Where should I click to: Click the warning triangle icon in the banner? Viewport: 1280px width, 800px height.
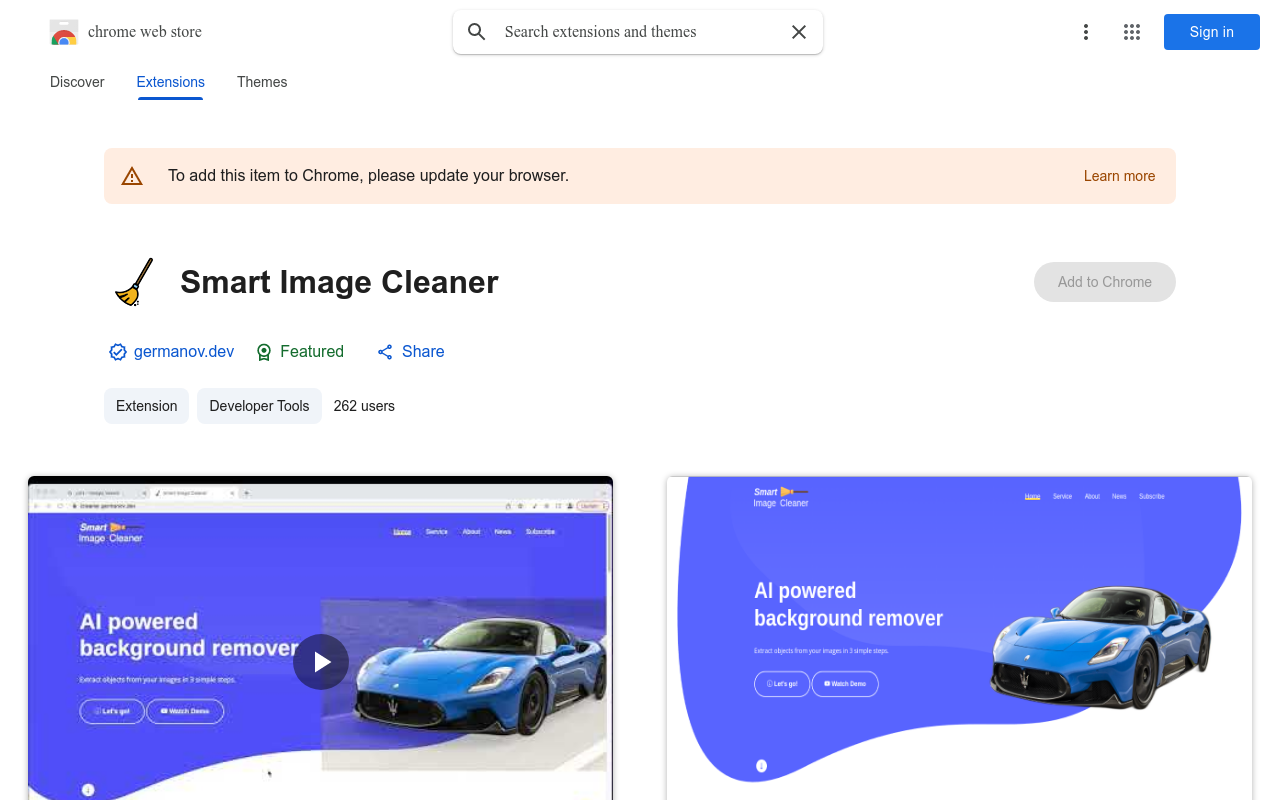[132, 176]
